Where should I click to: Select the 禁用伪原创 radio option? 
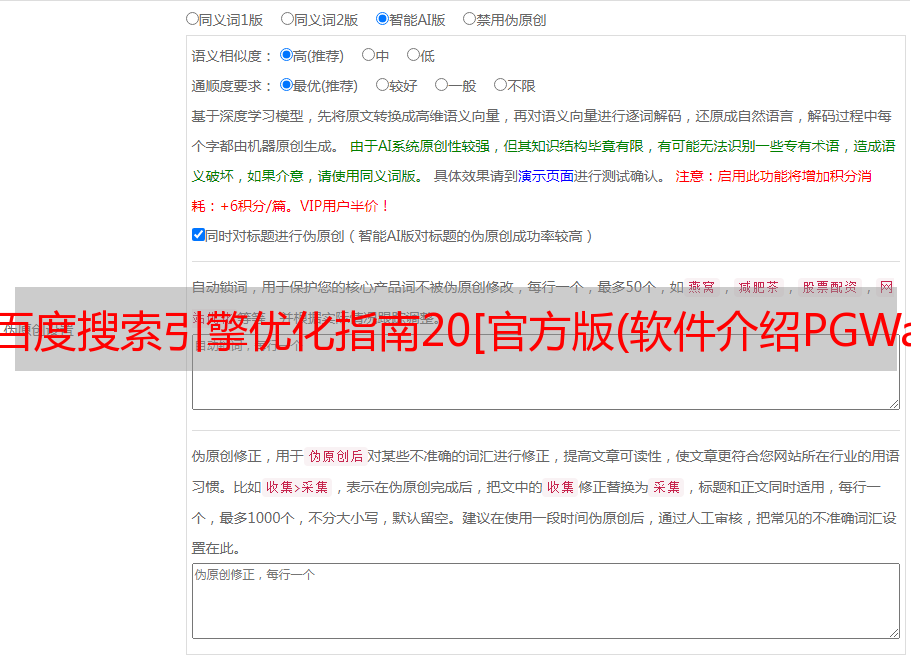(469, 19)
